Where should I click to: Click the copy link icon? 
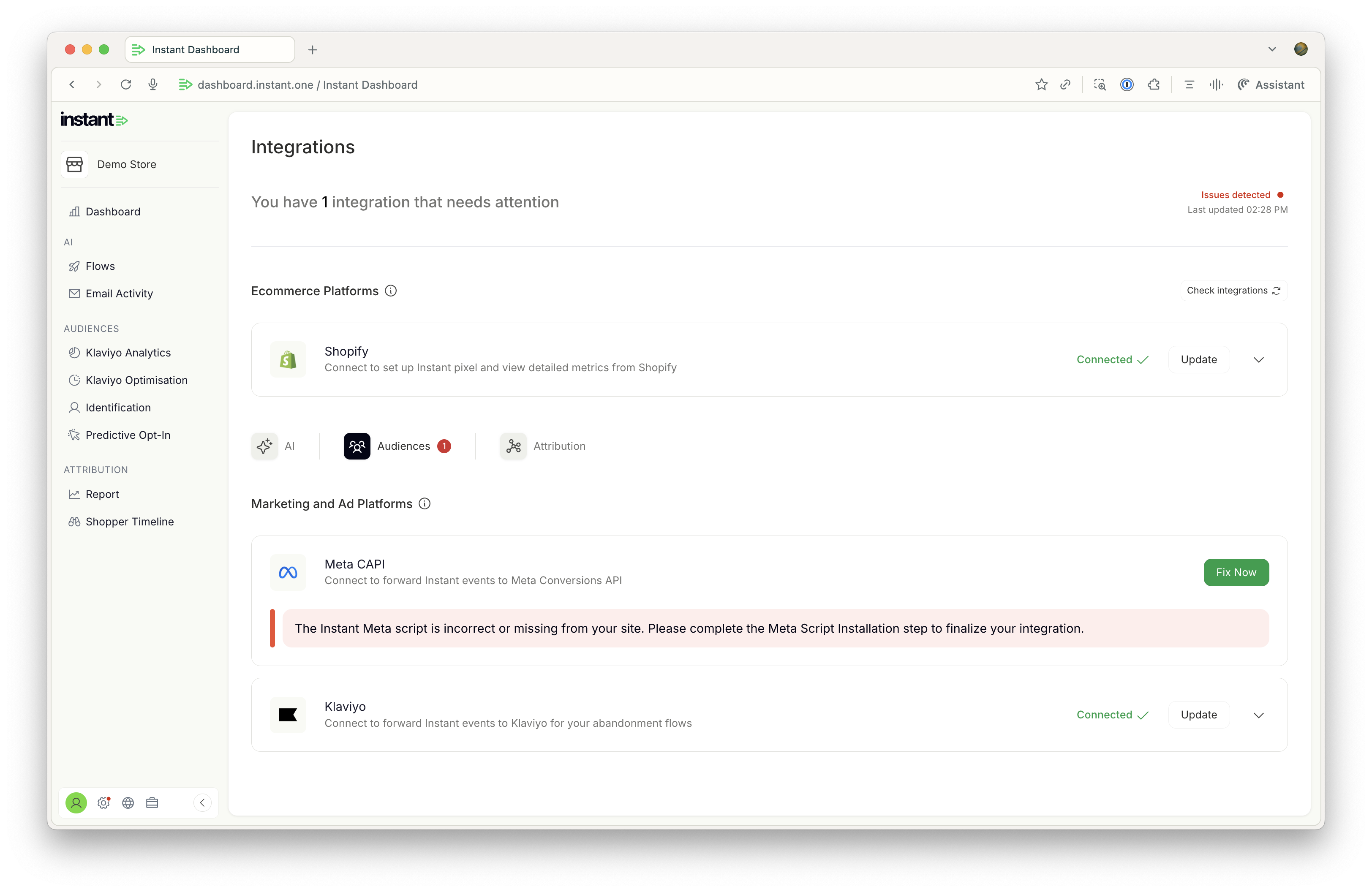click(1065, 85)
